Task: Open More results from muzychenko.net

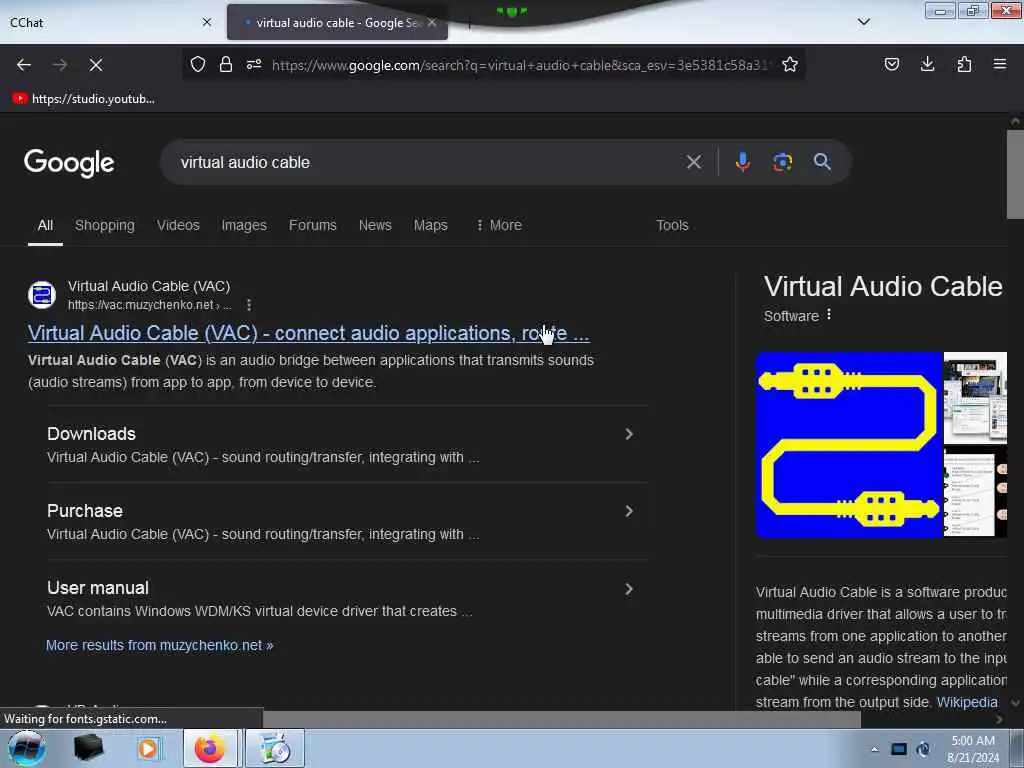Action: click(159, 645)
